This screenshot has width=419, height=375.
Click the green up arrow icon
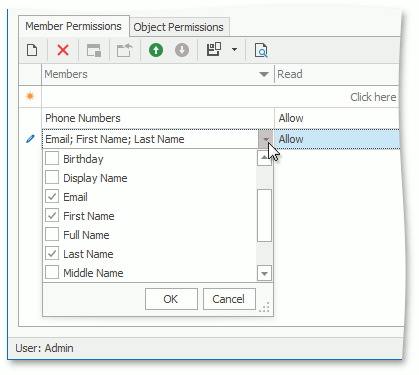(x=156, y=50)
